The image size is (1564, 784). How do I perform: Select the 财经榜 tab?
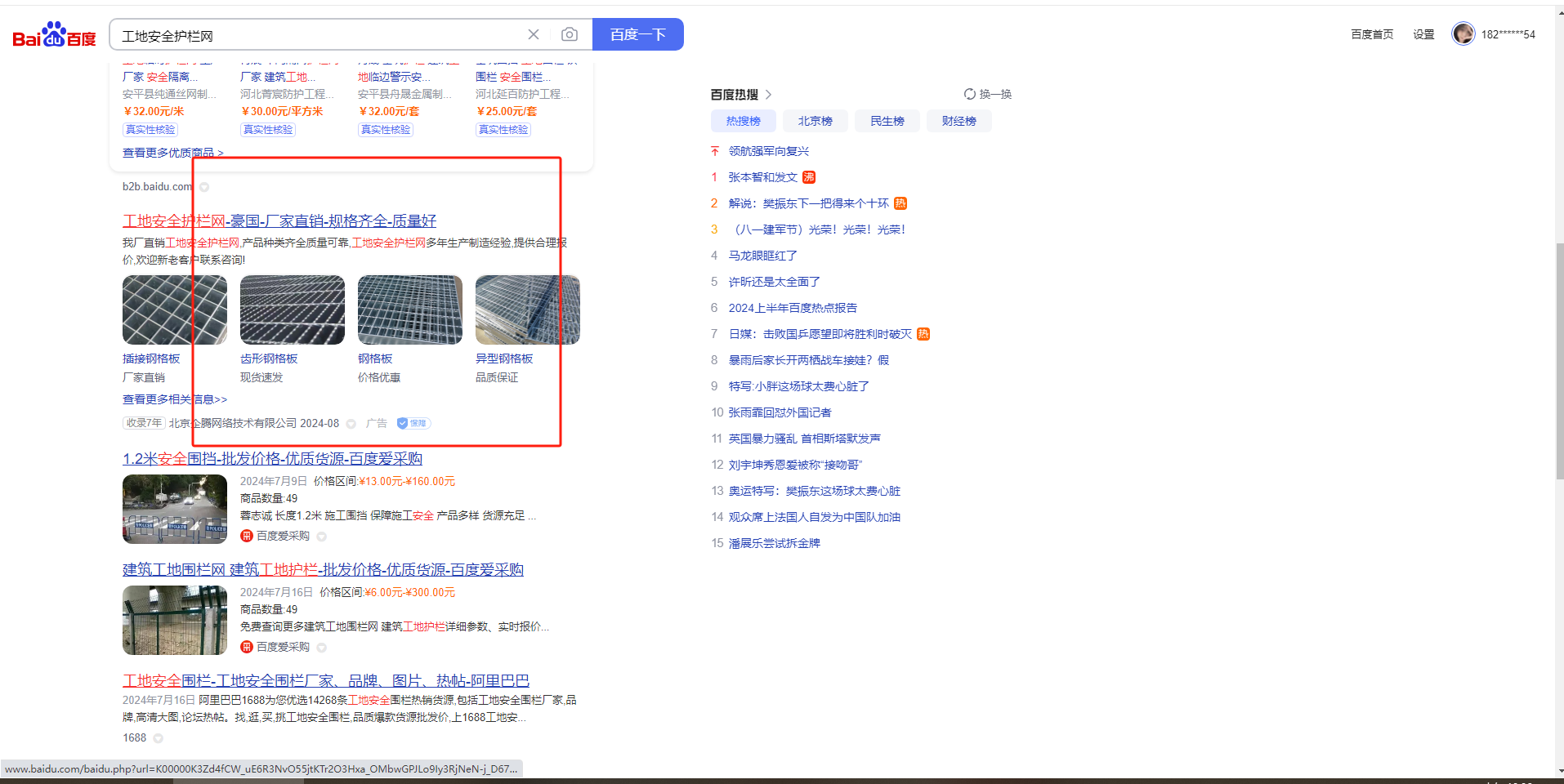(959, 121)
